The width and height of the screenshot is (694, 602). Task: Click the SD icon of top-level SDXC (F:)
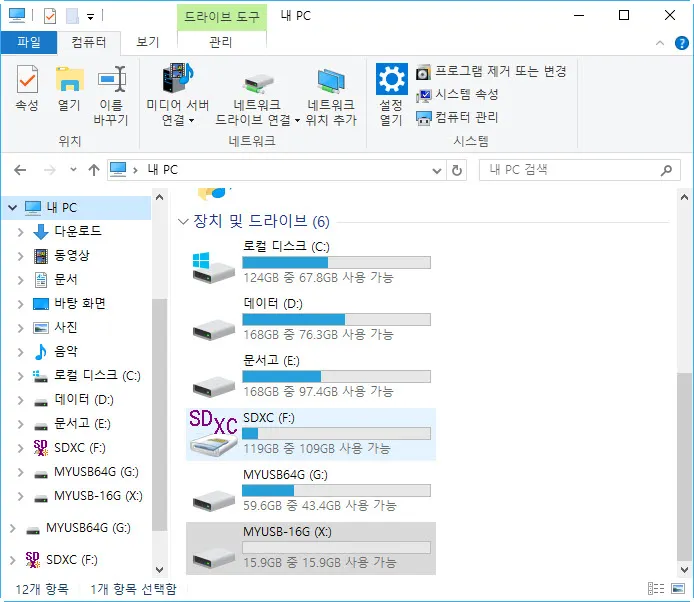tap(32, 560)
